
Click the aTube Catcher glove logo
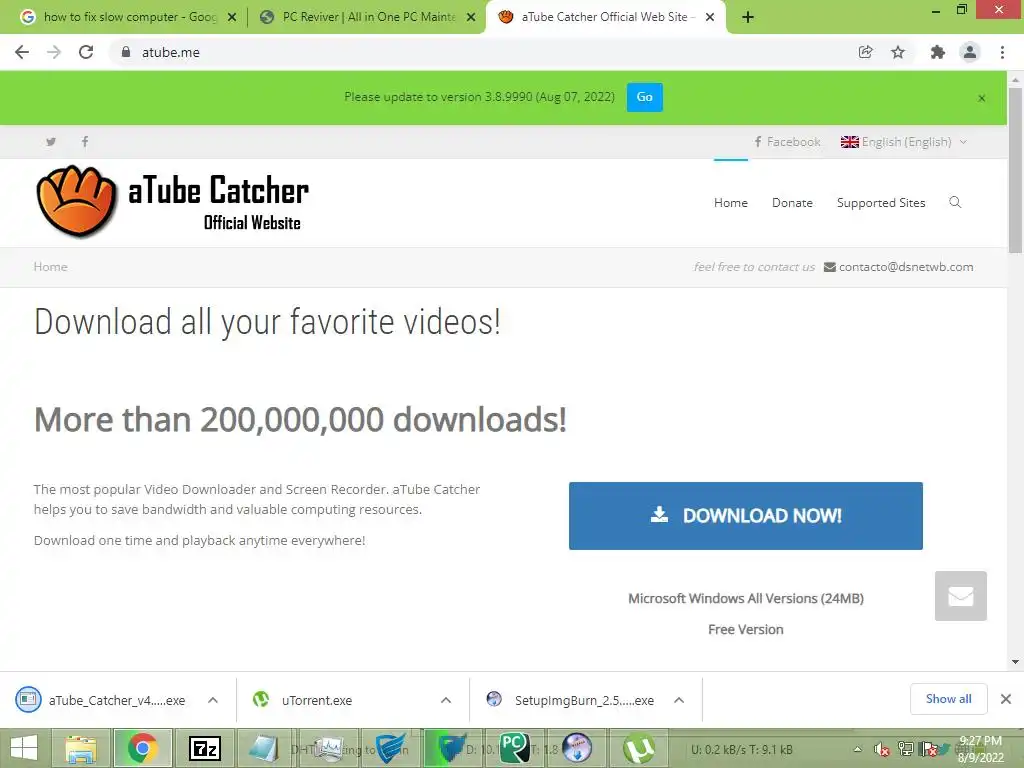coord(76,200)
